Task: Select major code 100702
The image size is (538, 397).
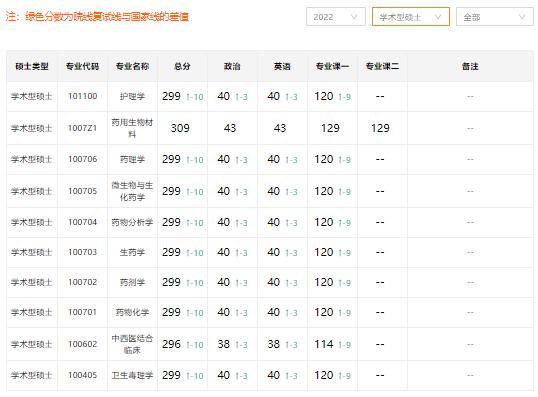Action: (82, 282)
